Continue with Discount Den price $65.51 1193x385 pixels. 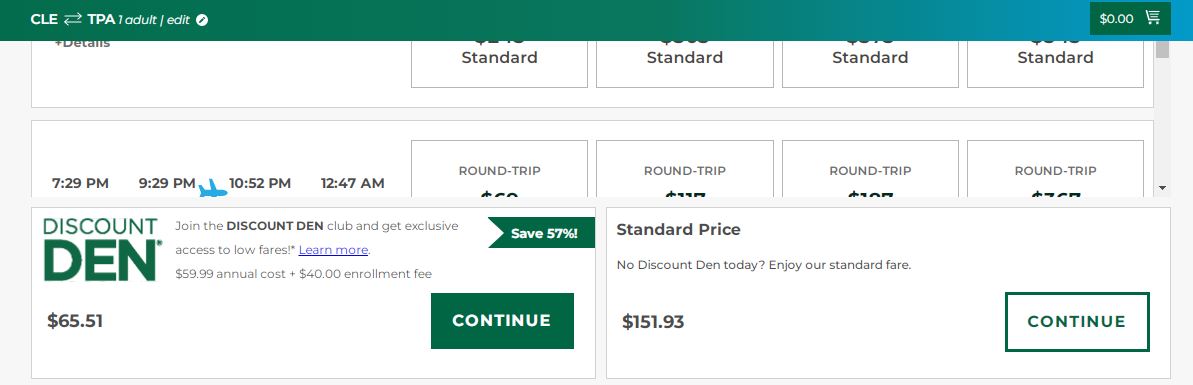(x=502, y=320)
